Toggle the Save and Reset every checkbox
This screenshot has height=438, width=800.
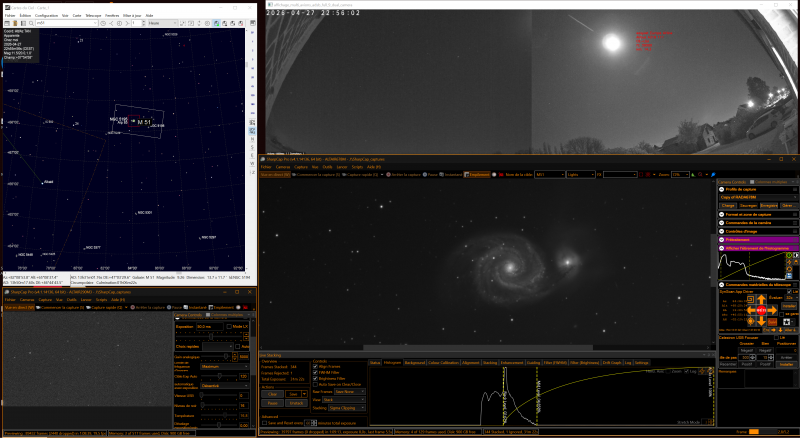pos(264,423)
